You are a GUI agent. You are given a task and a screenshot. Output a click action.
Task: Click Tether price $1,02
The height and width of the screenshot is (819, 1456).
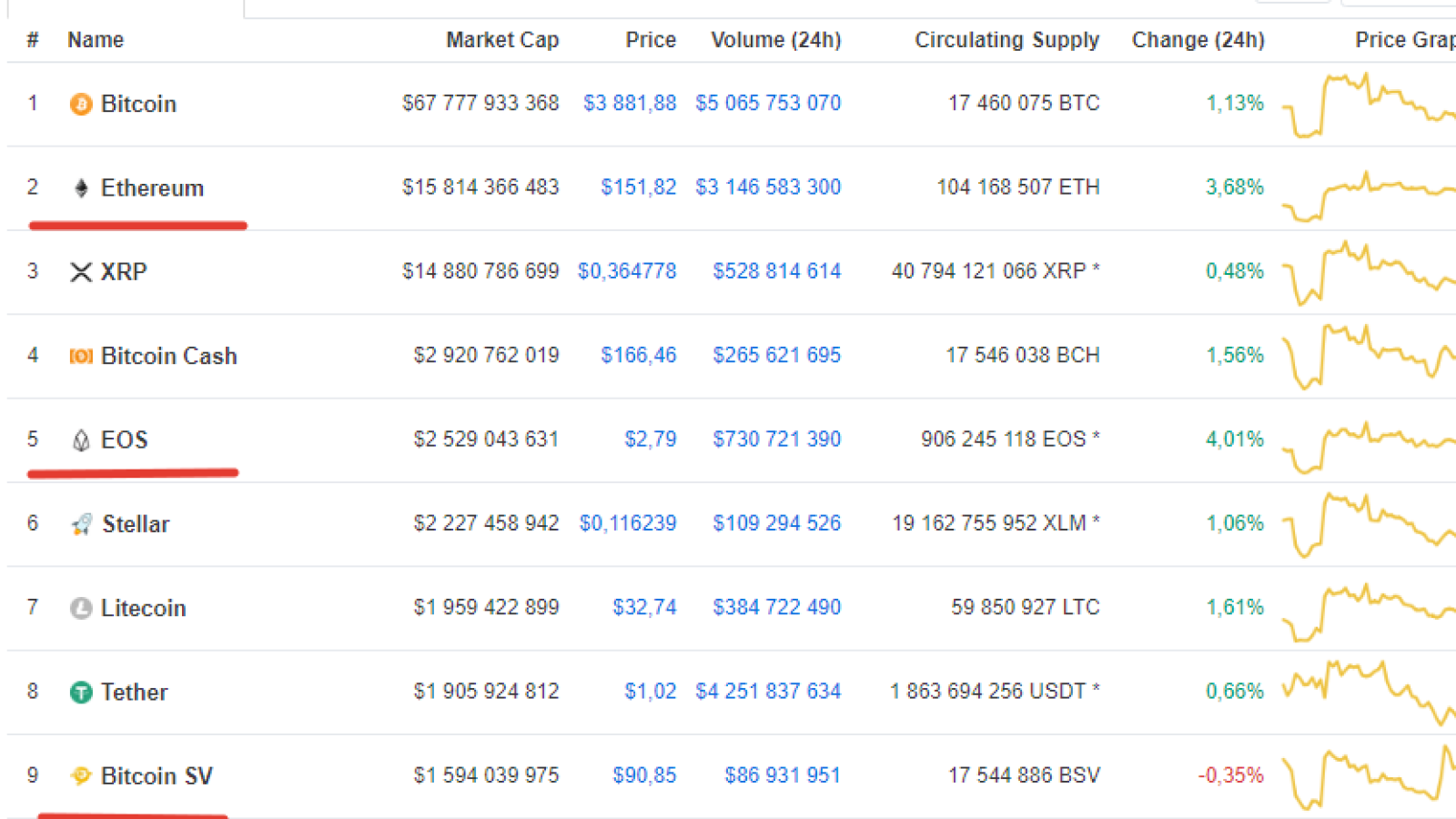click(x=651, y=692)
